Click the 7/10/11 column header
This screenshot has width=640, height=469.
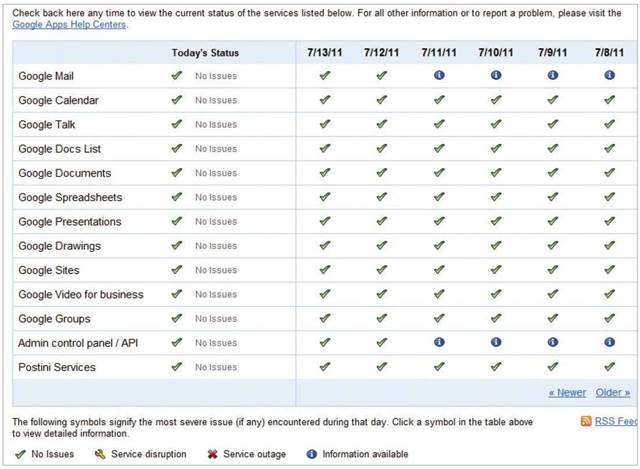[496, 53]
